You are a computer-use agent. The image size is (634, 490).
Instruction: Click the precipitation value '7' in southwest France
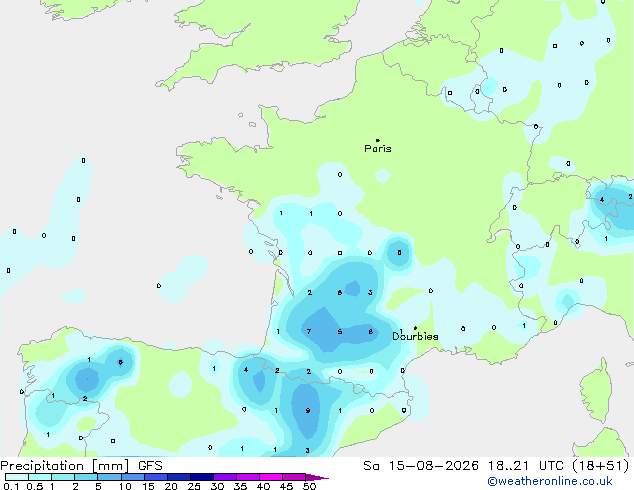[309, 332]
